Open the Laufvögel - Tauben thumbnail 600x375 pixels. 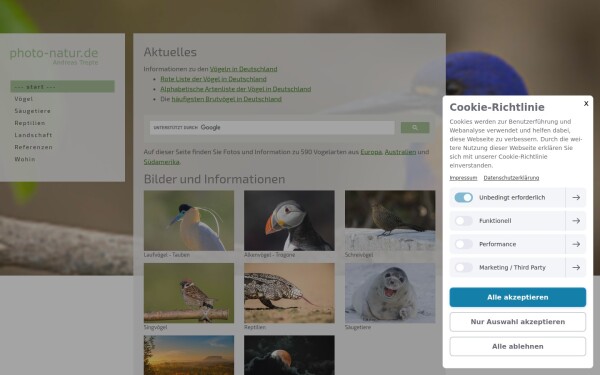189,221
